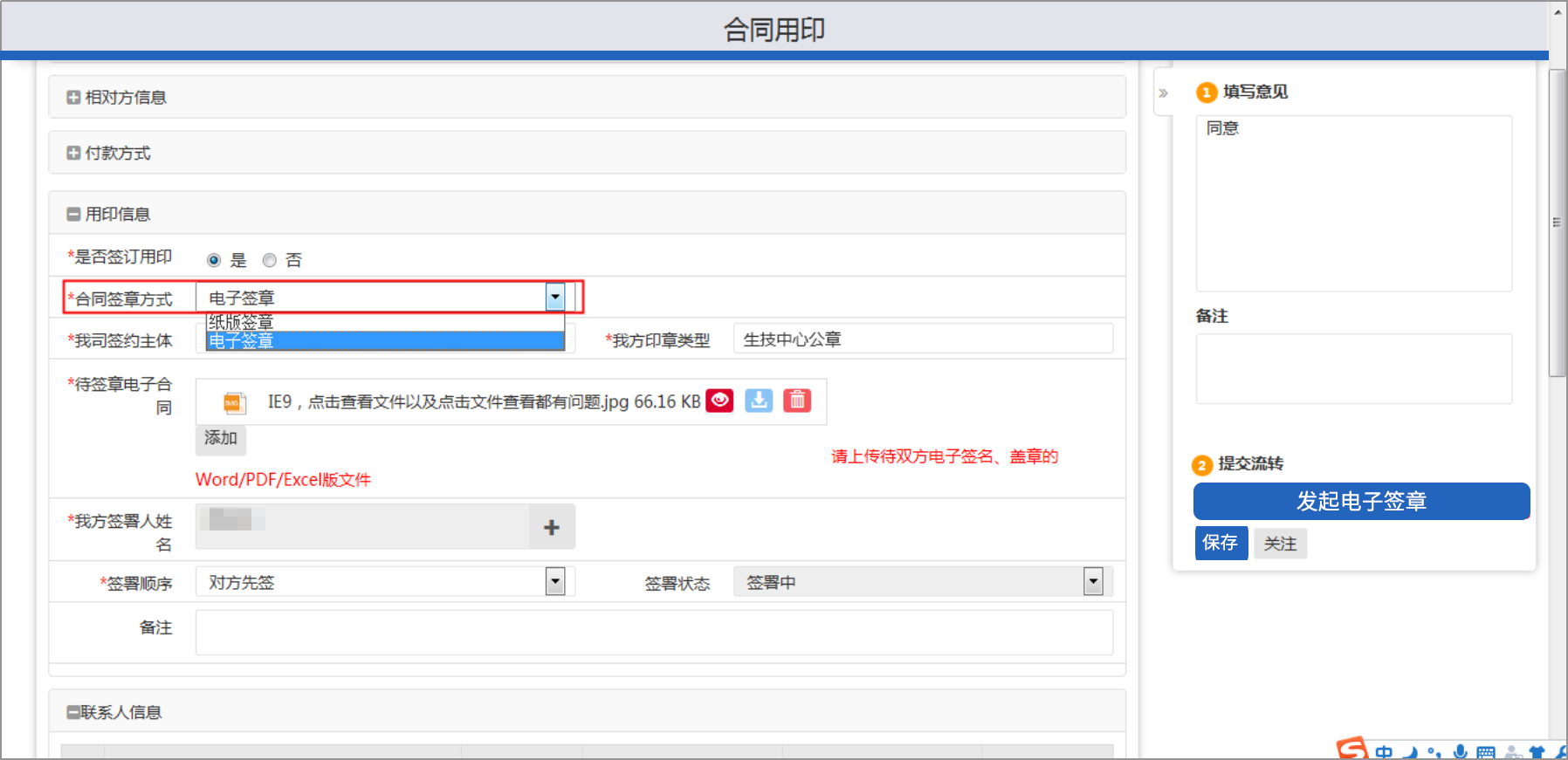1568x760 pixels.
Task: Click the Sogou input method S logo
Action: (1351, 749)
